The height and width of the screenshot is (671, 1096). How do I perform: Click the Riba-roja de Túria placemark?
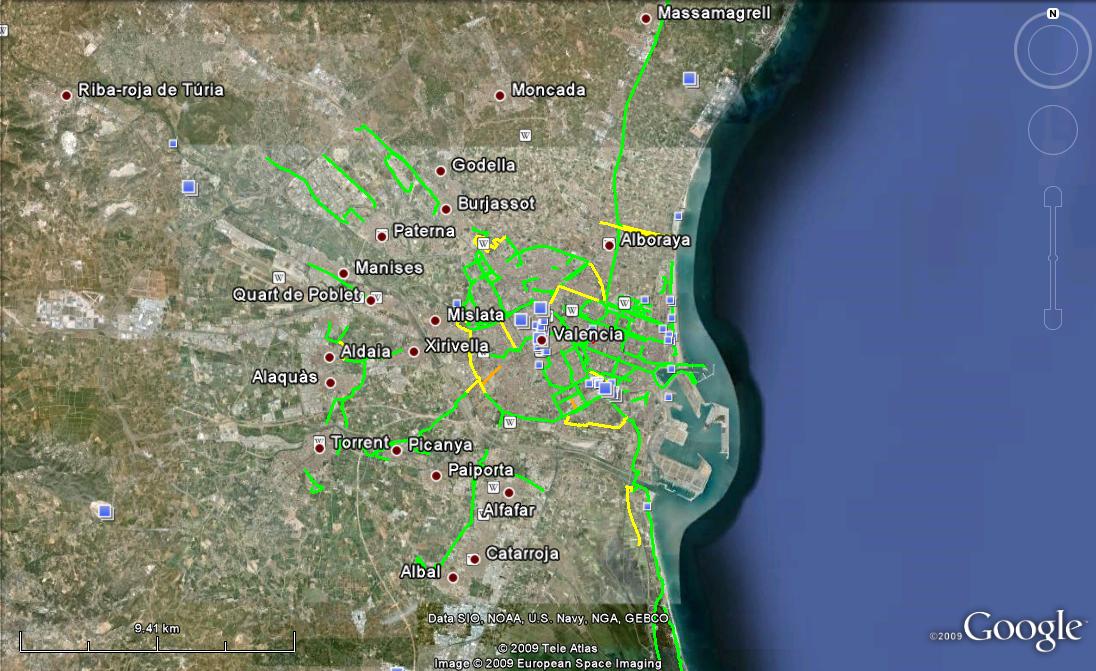[67, 95]
